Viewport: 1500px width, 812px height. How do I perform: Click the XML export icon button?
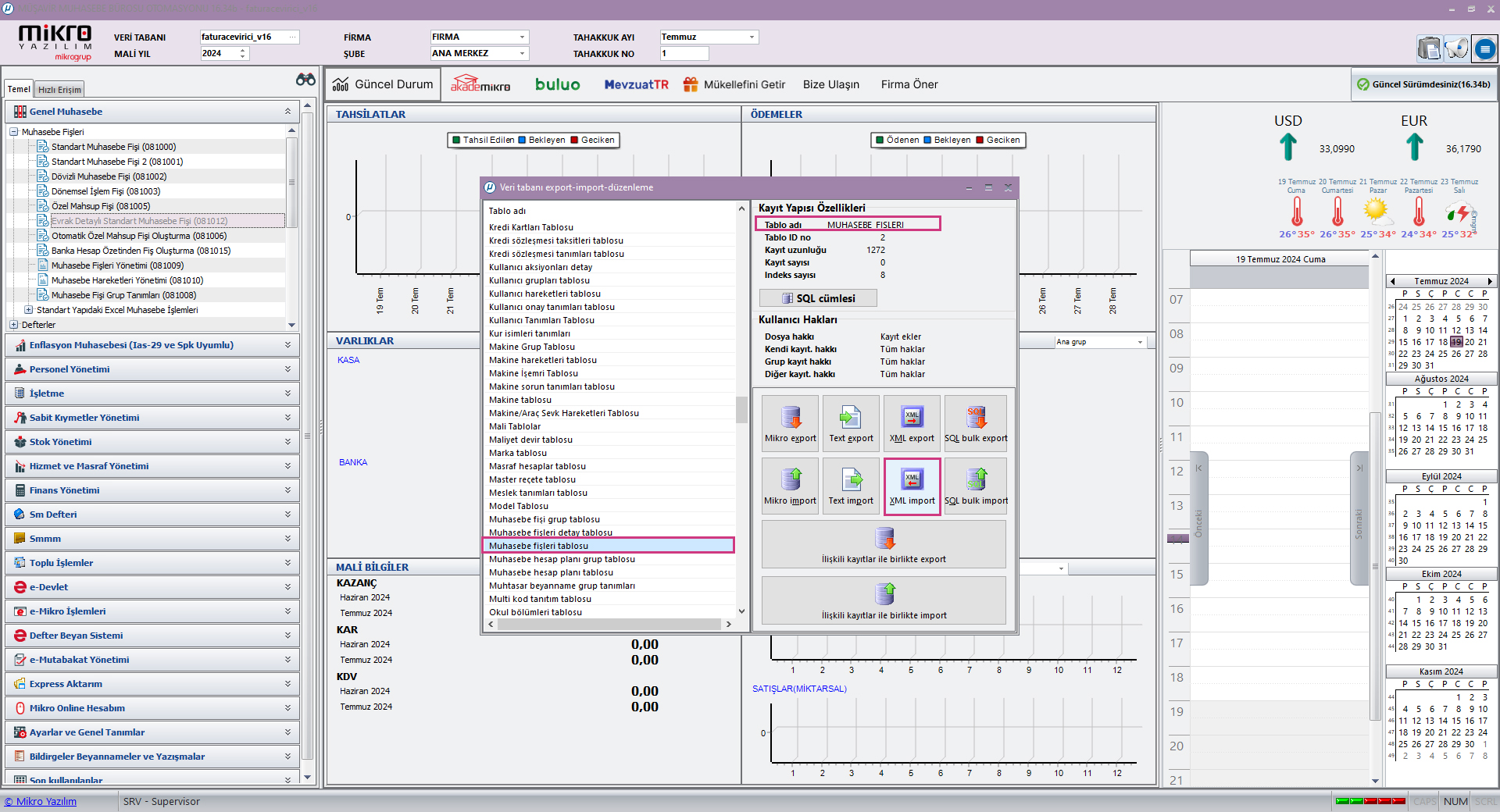click(x=912, y=423)
